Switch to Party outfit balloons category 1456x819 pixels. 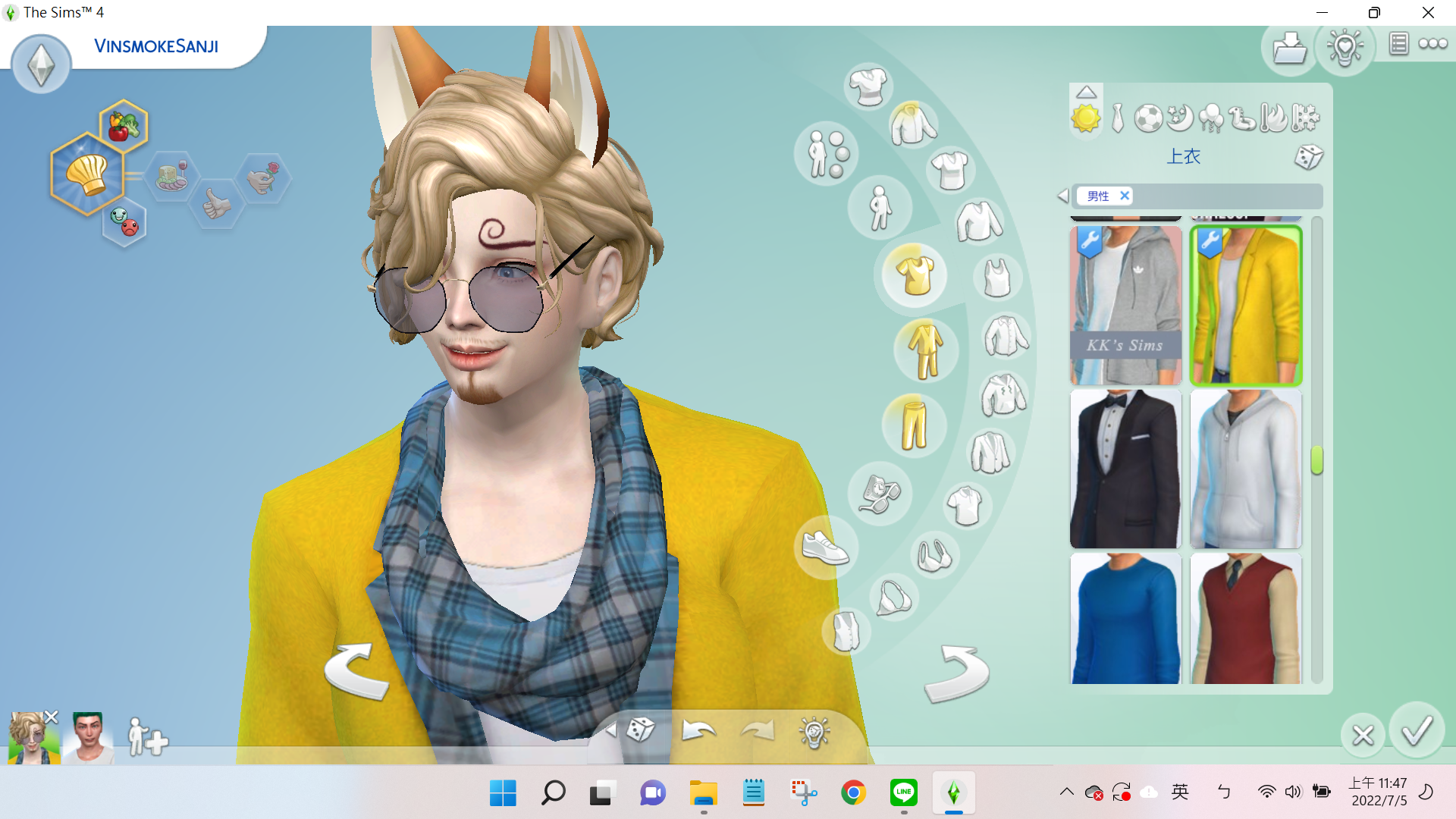(x=1211, y=118)
